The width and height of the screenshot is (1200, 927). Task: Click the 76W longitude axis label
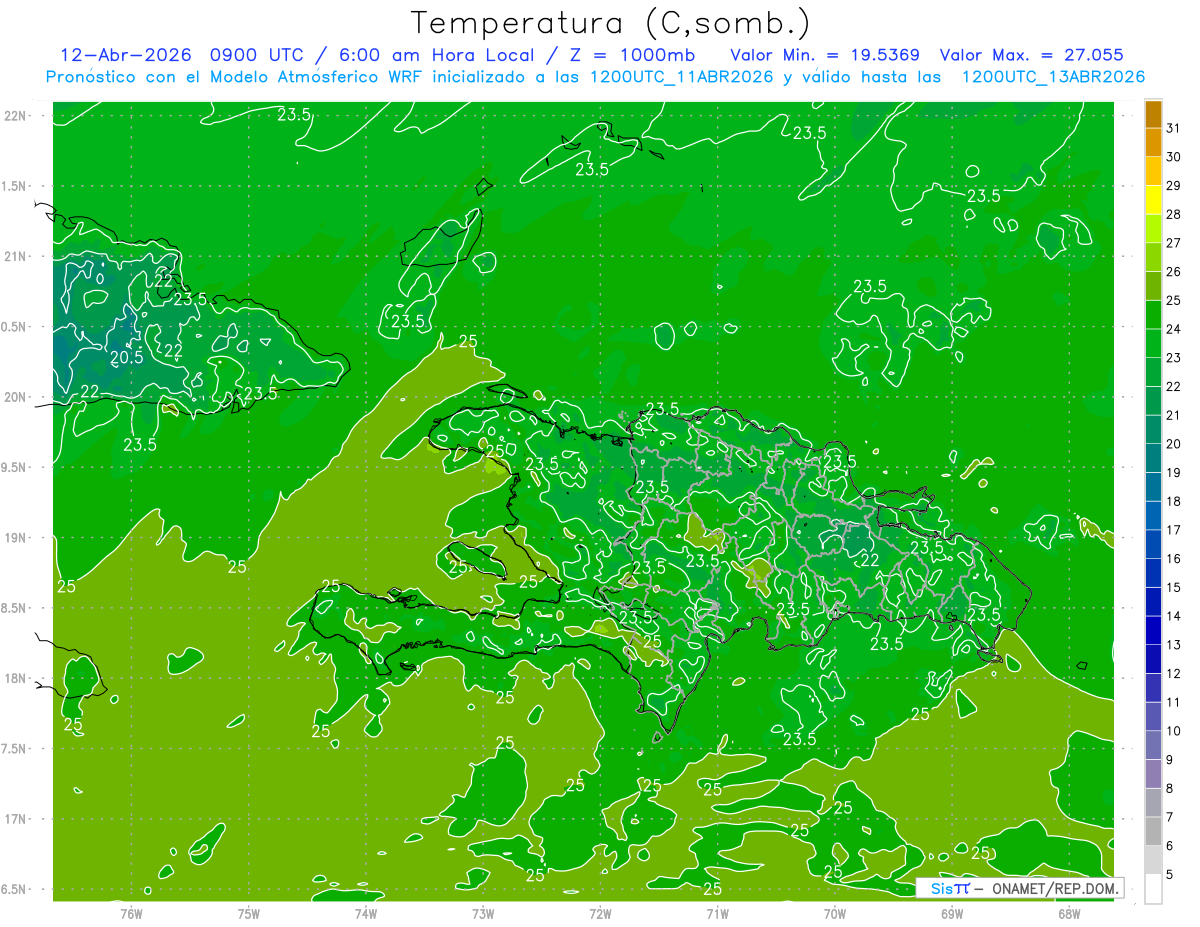131,914
